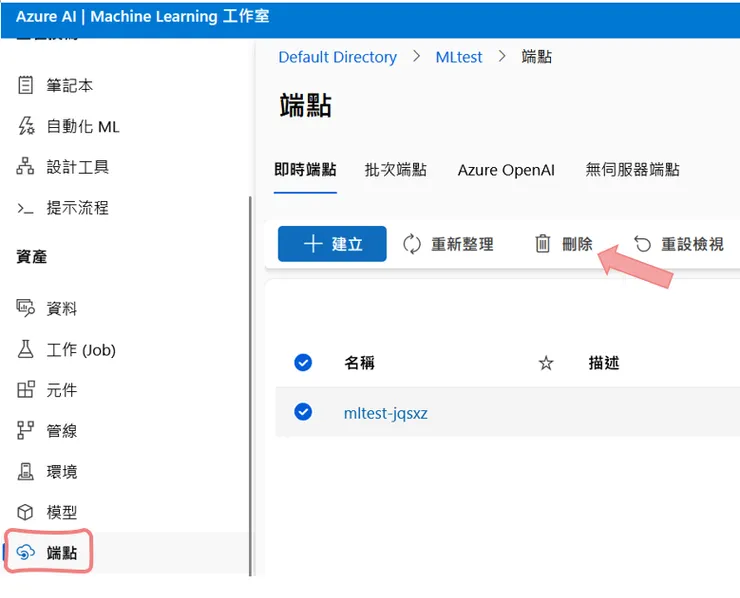Screen dimensions: 740x598
Task: Open the Azure OpenAI tab
Action: click(506, 170)
